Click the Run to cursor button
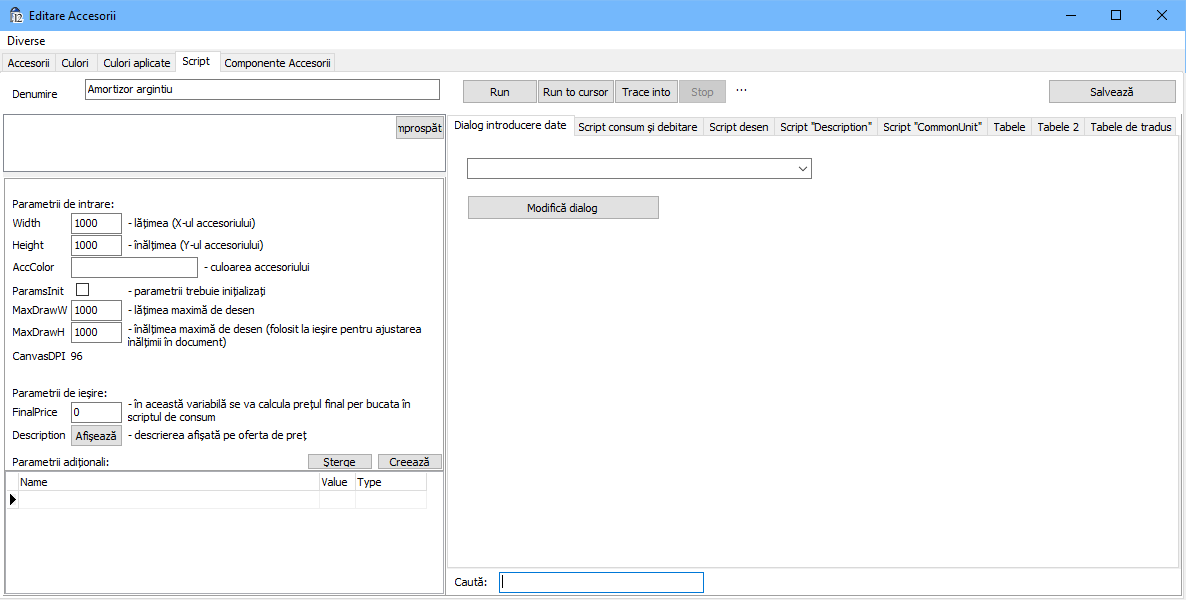This screenshot has width=1186, height=600. point(575,92)
